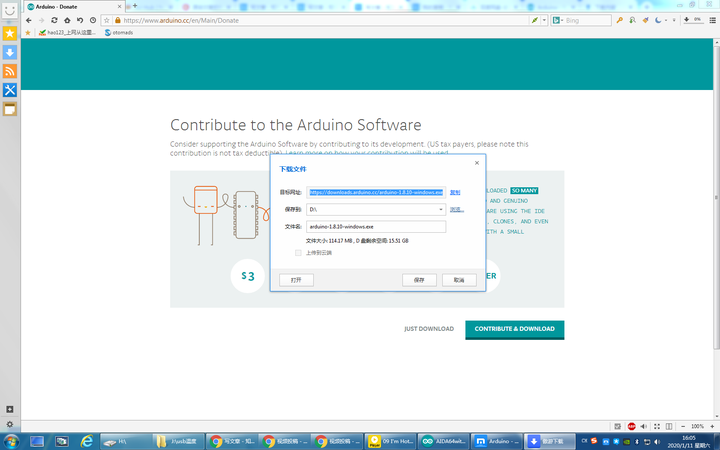Viewport: 720px width, 450px height.
Task: Toggle night mode with the moon icon
Action: pos(658,20)
